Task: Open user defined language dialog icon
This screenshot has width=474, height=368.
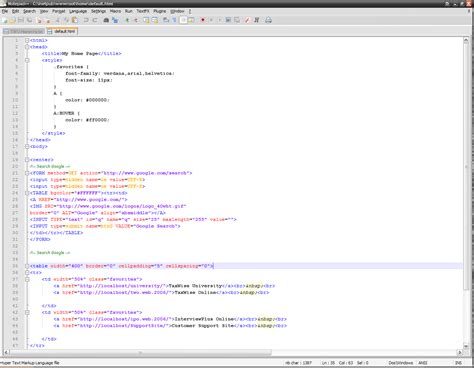Action: pyautogui.click(x=192, y=20)
